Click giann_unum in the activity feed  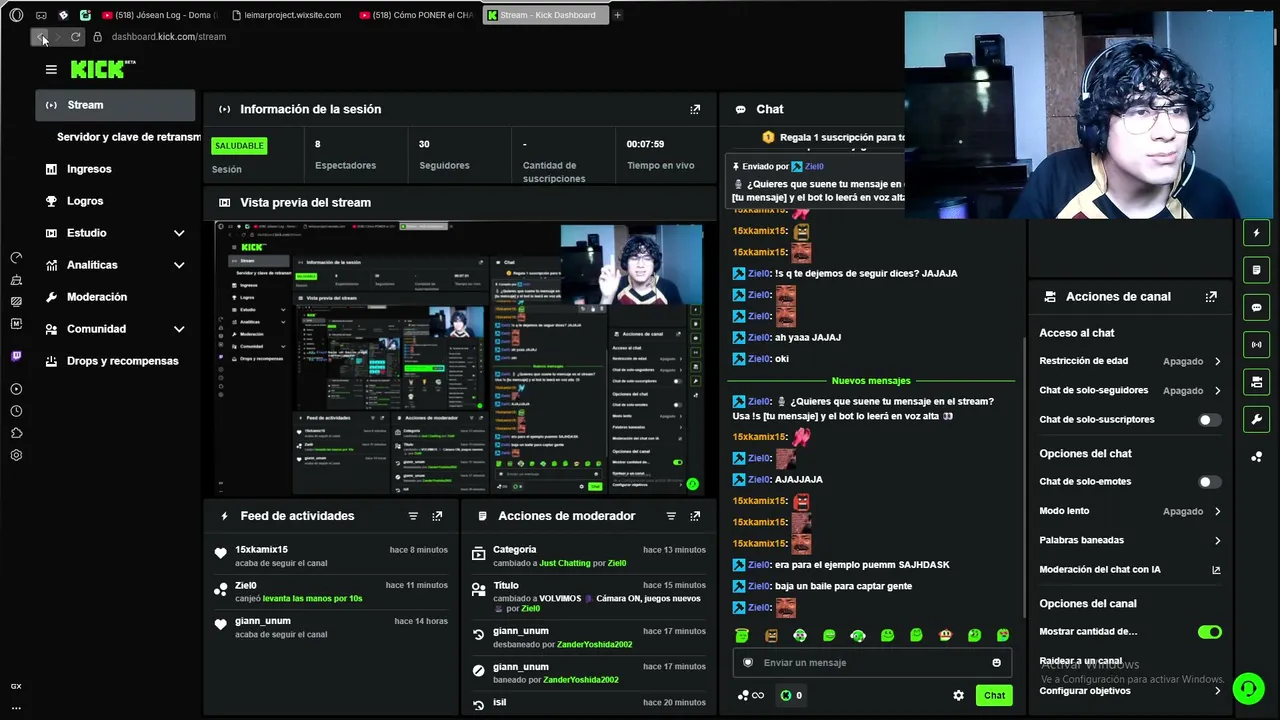(x=263, y=621)
